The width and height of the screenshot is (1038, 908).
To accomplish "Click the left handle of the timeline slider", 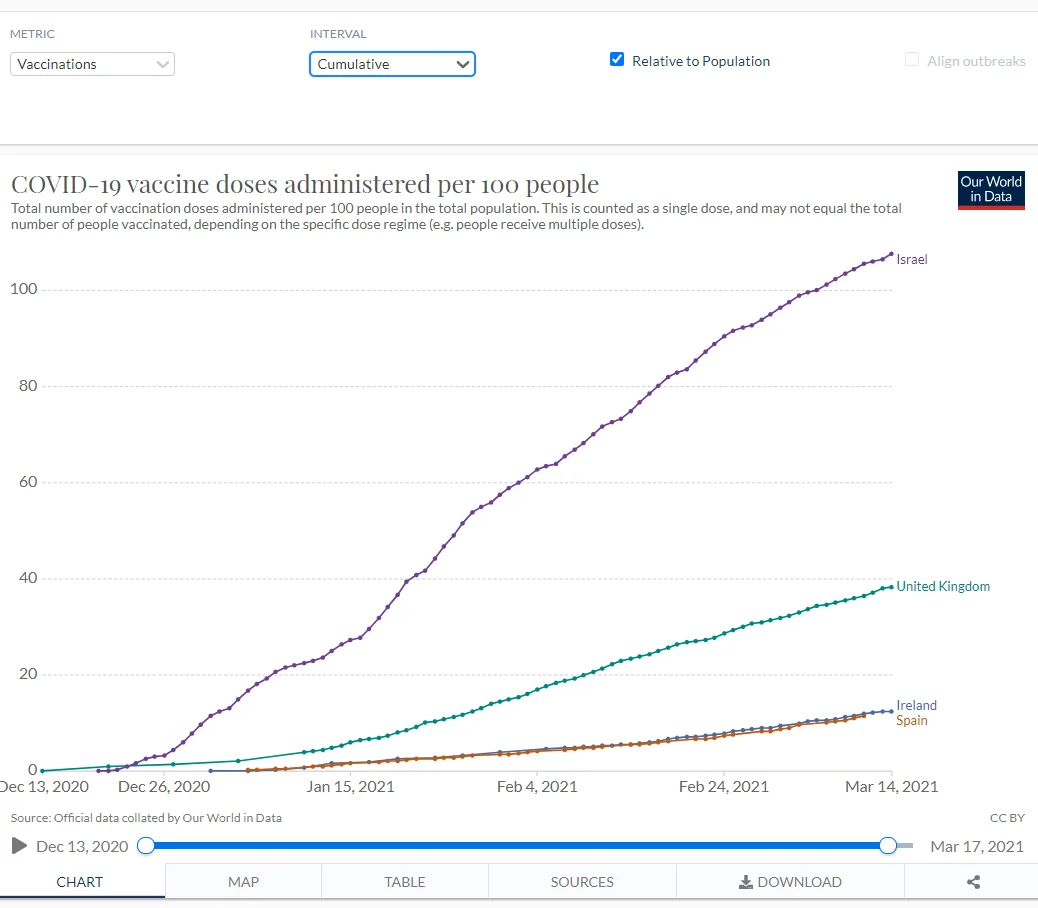I will click(x=146, y=846).
